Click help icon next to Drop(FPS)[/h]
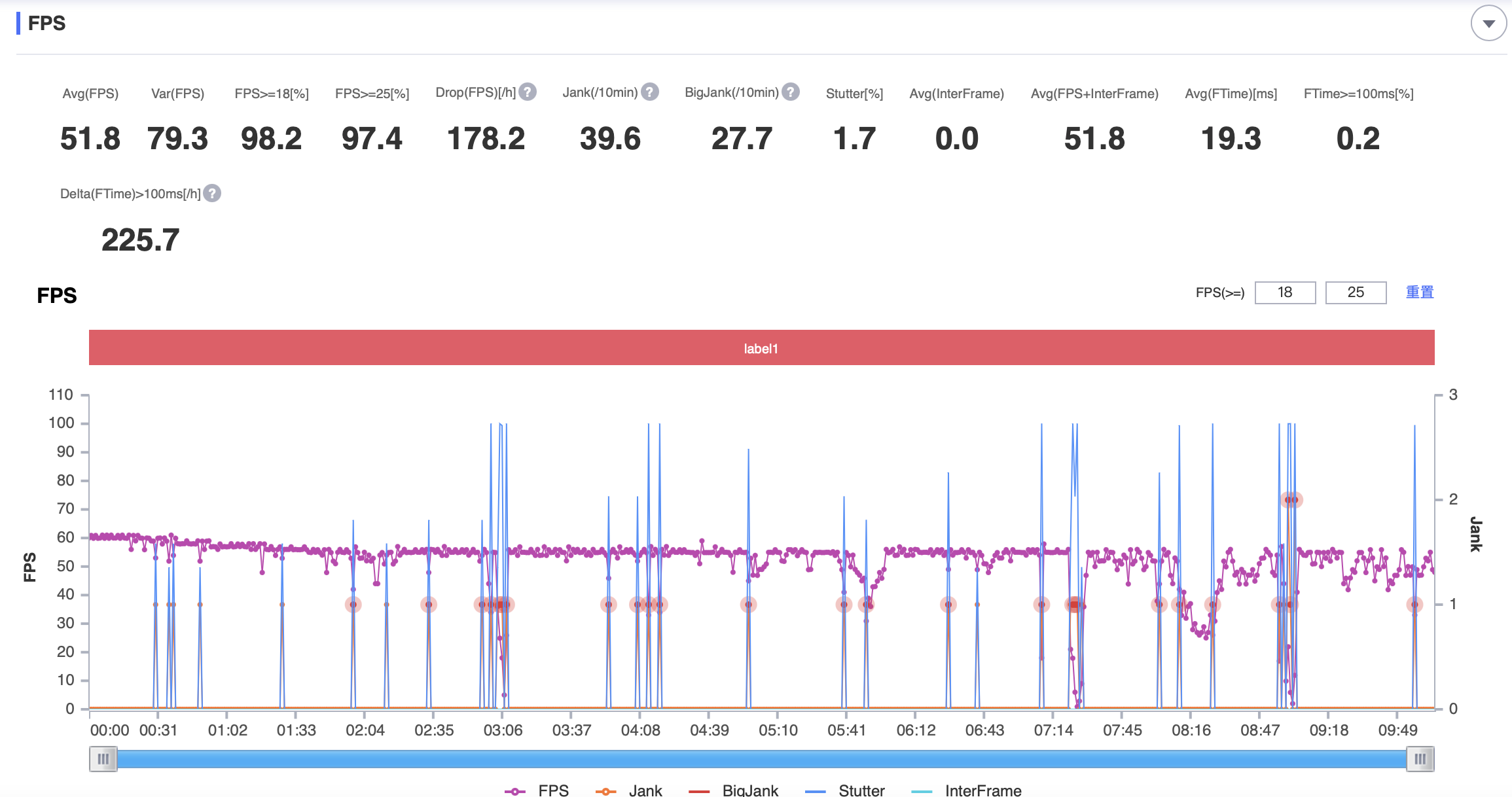The height and width of the screenshot is (797, 1512). point(528,92)
